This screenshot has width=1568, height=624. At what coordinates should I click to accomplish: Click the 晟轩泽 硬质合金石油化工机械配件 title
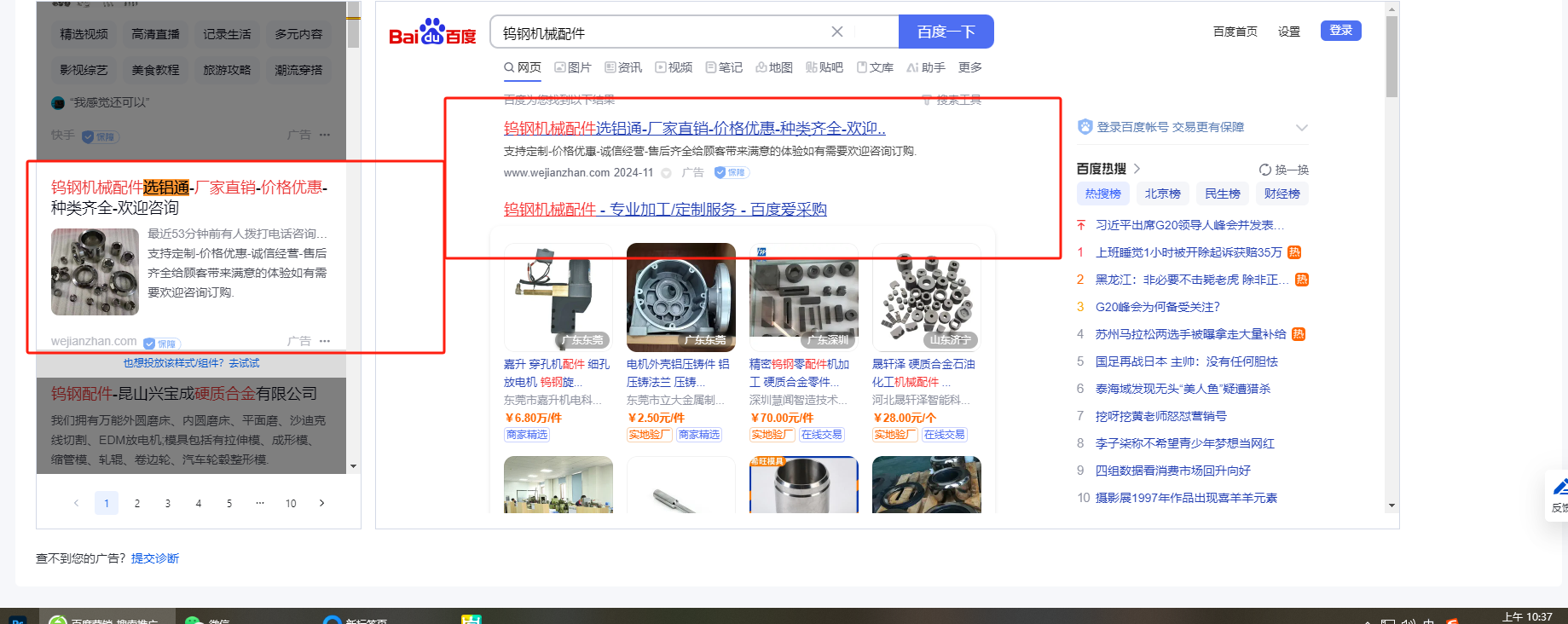click(923, 373)
